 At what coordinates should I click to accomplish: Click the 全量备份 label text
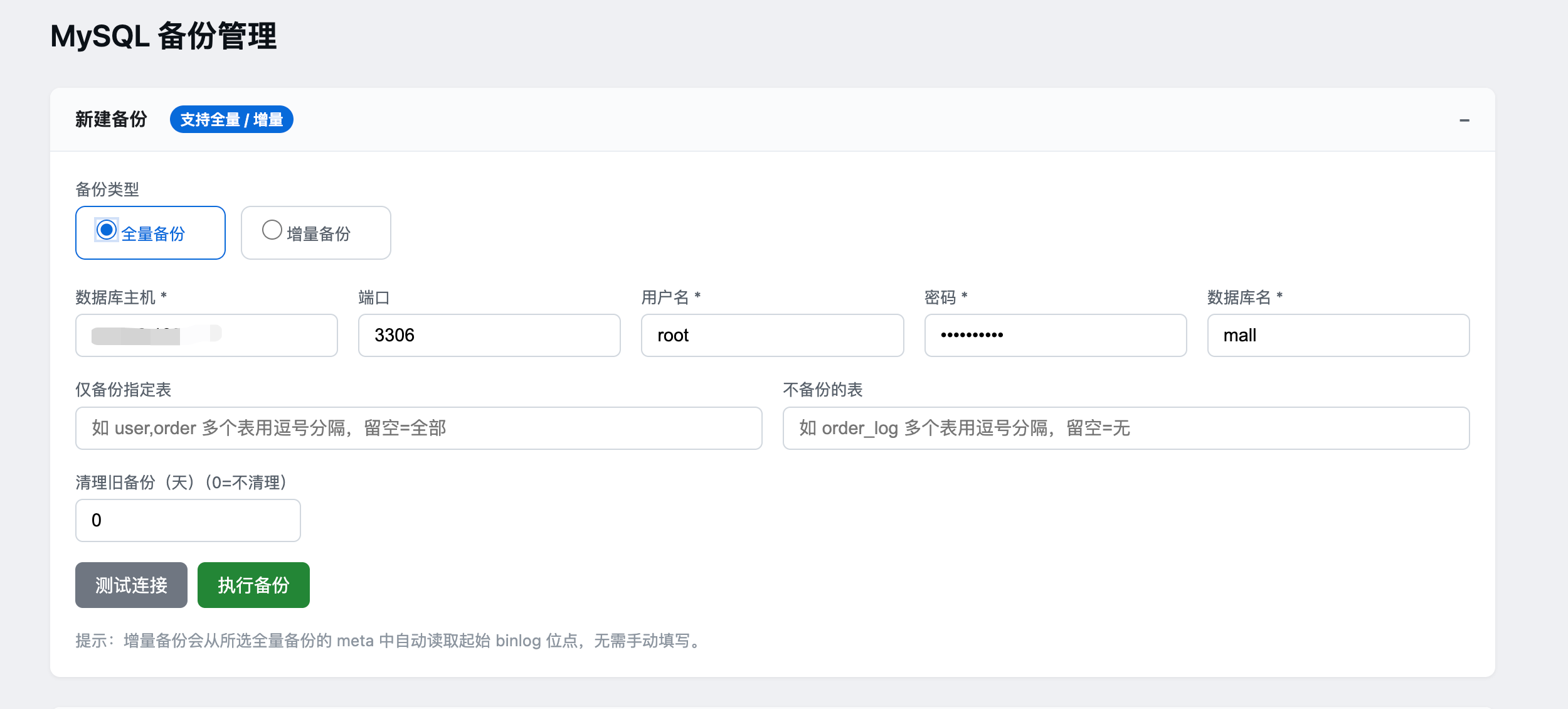pos(153,234)
